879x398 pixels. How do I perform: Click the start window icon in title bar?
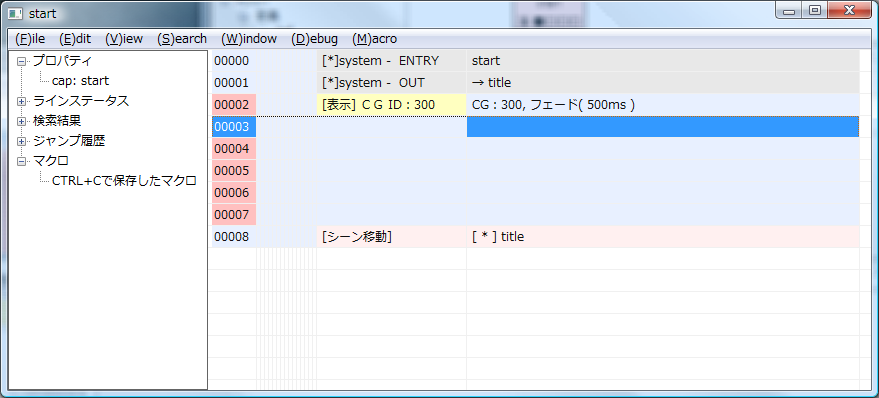tap(16, 13)
